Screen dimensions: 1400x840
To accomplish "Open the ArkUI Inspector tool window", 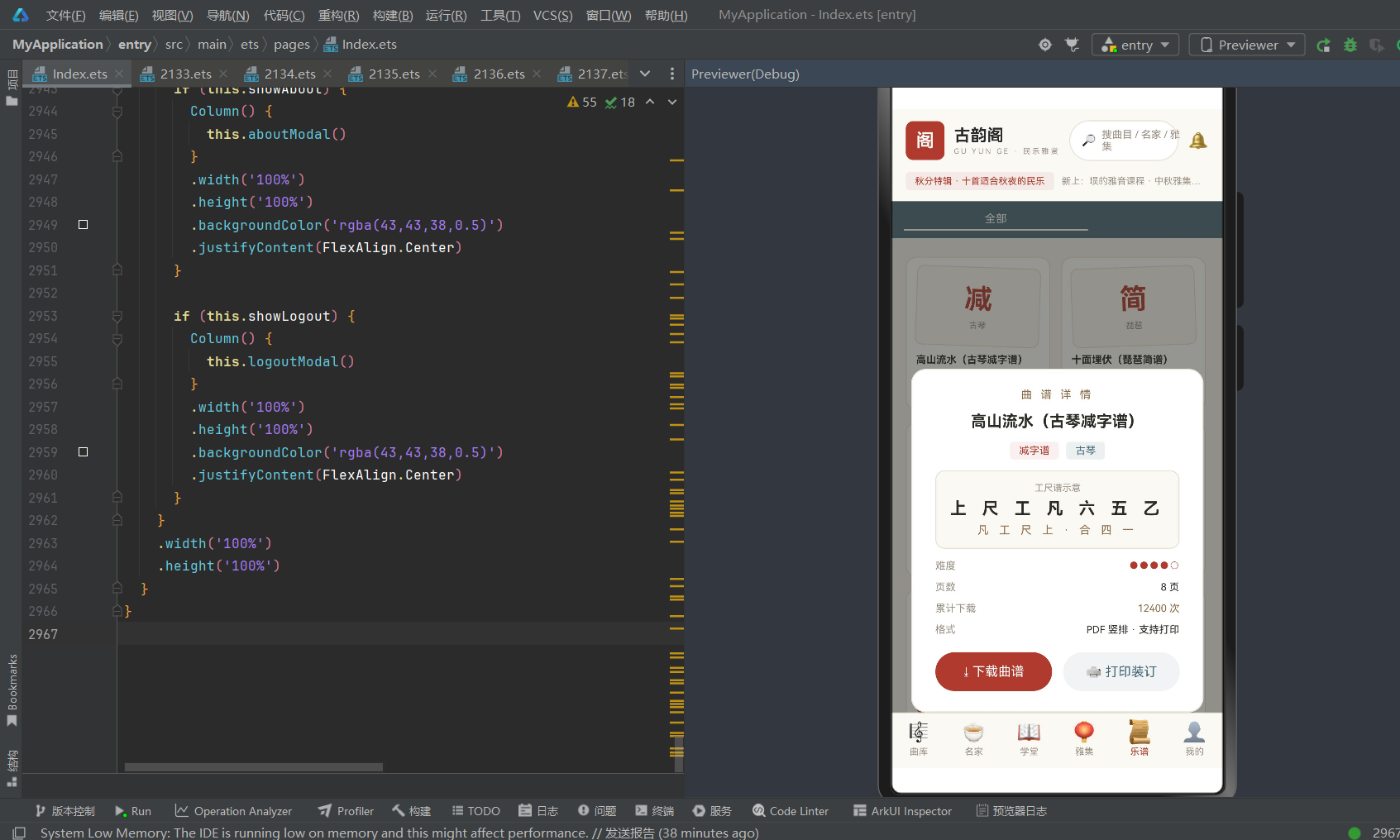I will tap(903, 811).
